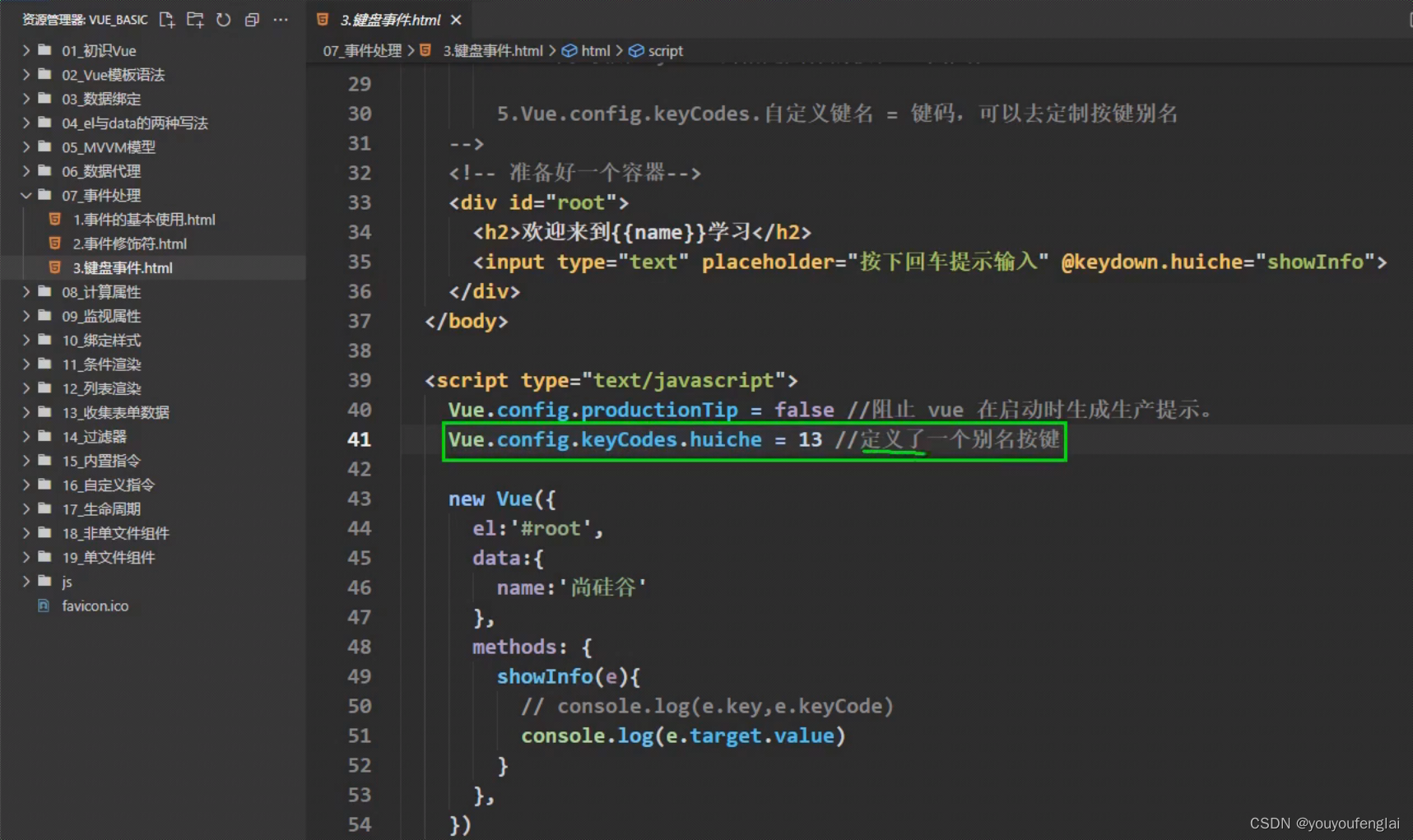Close the 3.键盘事件.html editor tab

[456, 20]
